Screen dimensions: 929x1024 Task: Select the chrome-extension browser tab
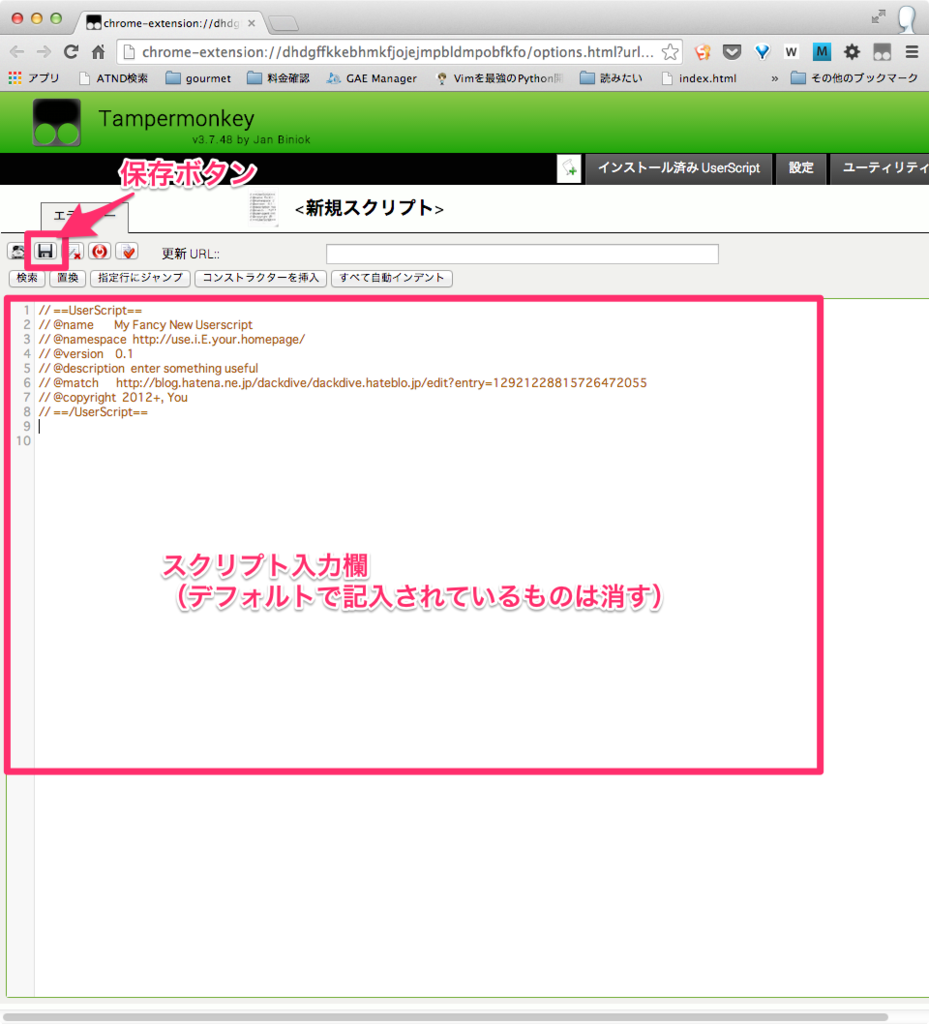click(171, 23)
